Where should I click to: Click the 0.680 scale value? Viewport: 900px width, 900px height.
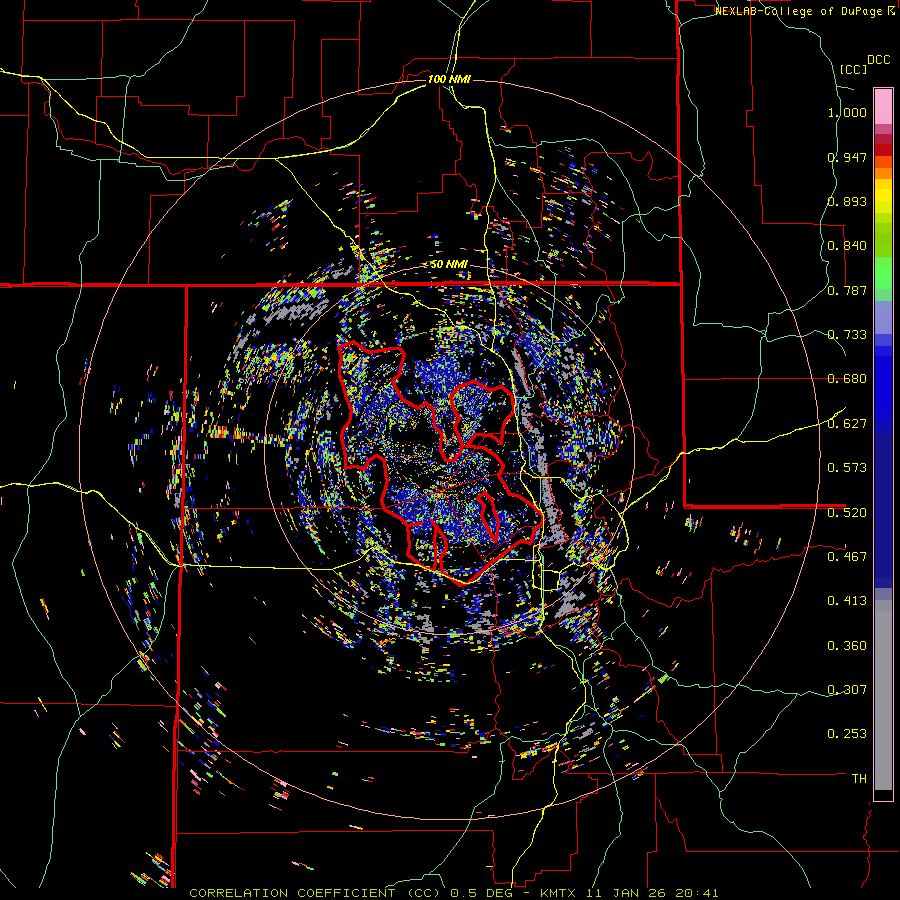click(847, 379)
